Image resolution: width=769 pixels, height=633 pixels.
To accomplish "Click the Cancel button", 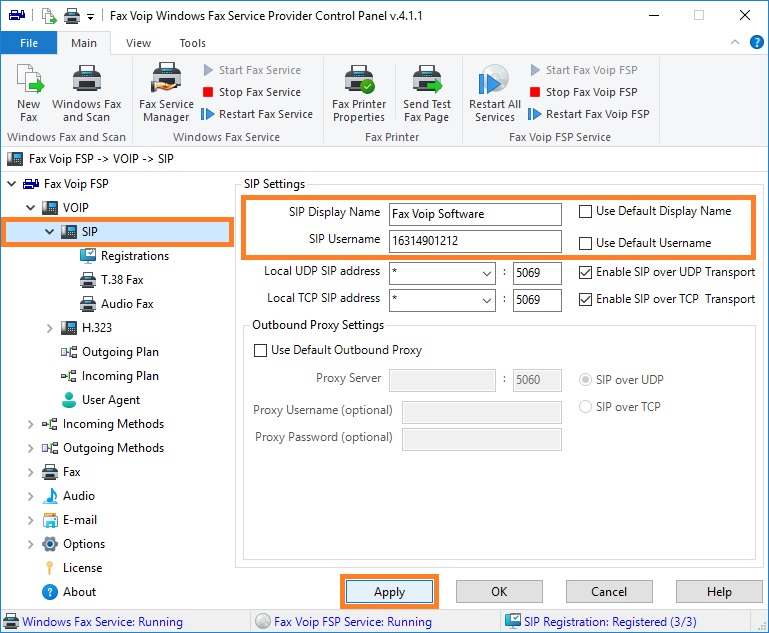I will pyautogui.click(x=609, y=592).
